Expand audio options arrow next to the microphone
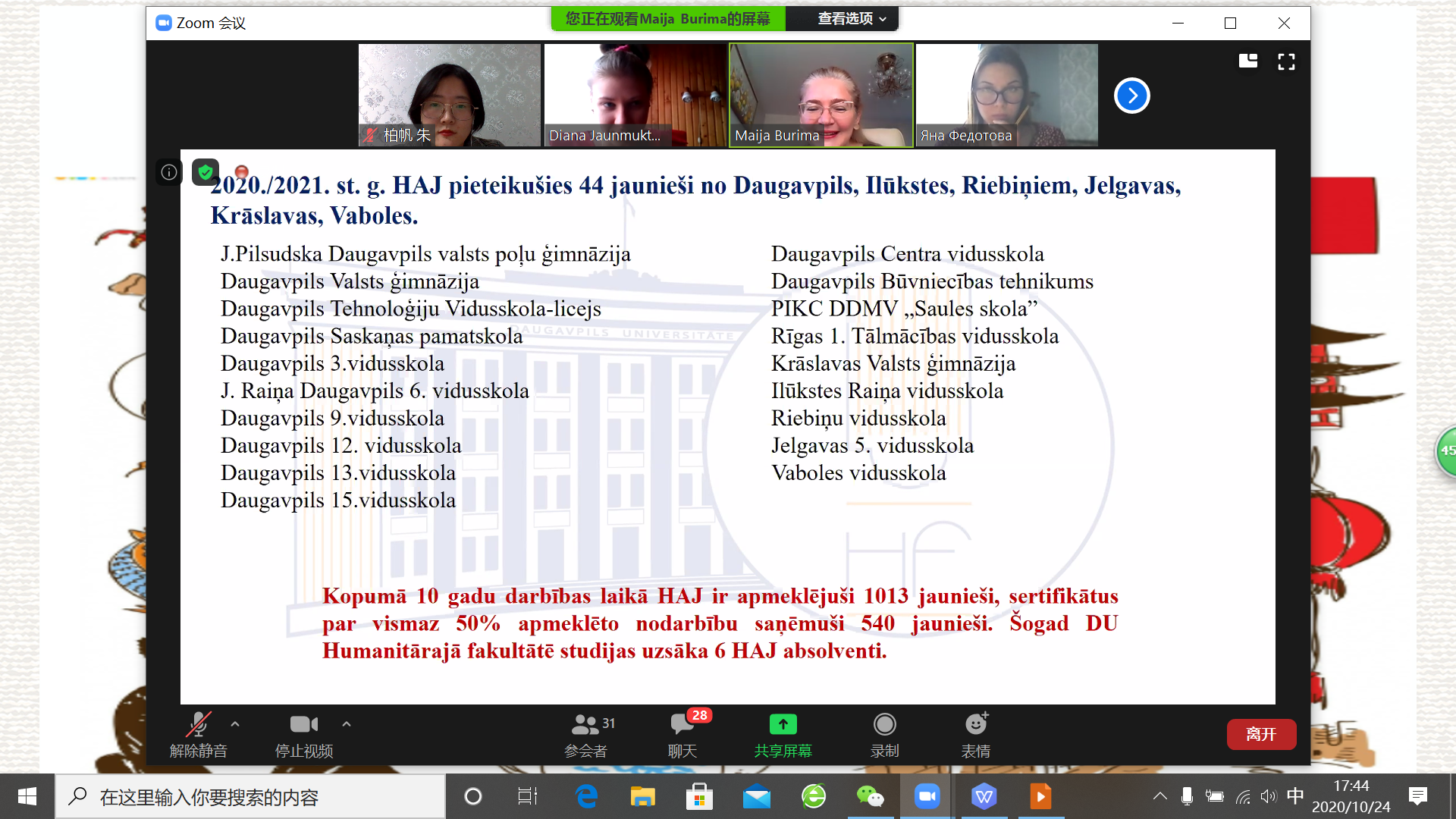Screen dimensions: 1456x819 pos(235,724)
